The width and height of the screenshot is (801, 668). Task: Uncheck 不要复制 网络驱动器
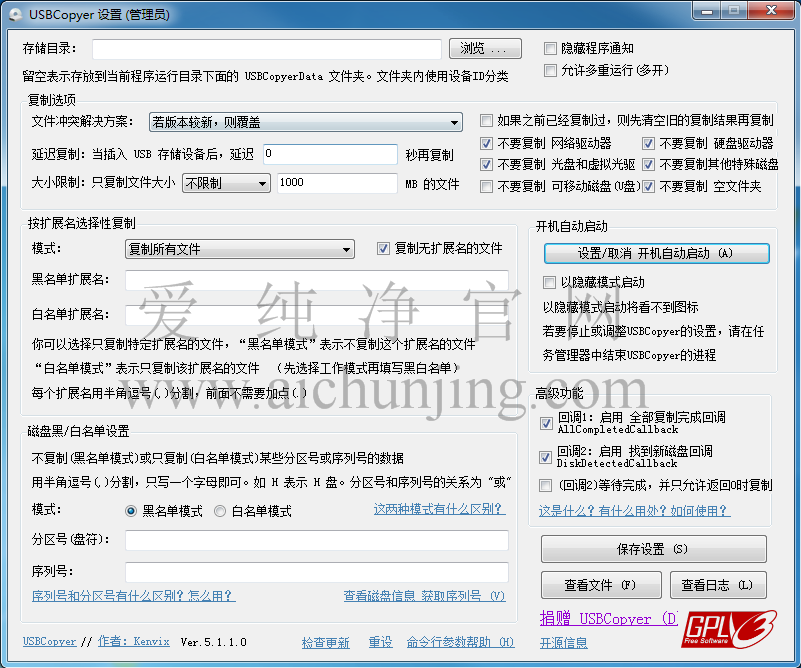coord(486,144)
